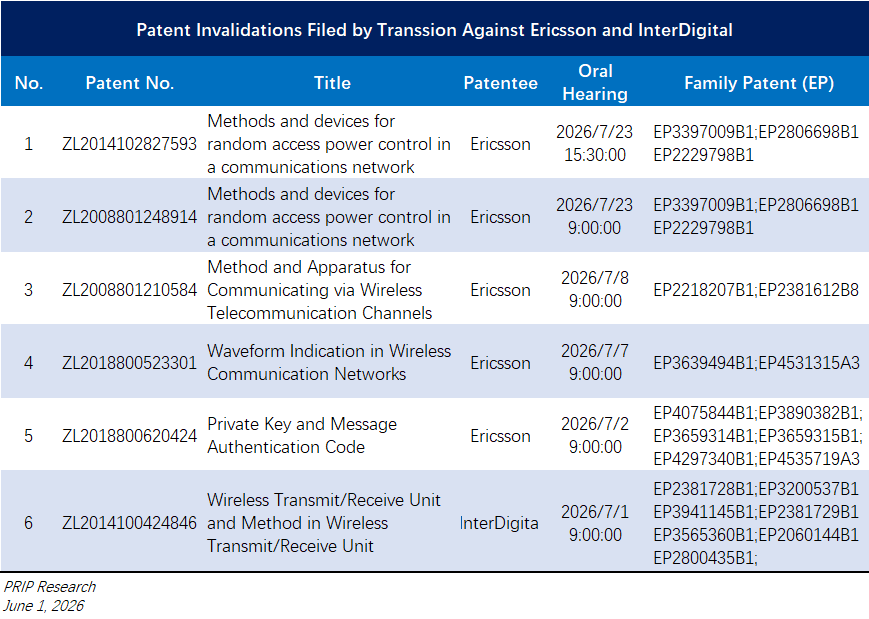
Task: Select patent number ZL2018800523301
Action: tap(129, 363)
